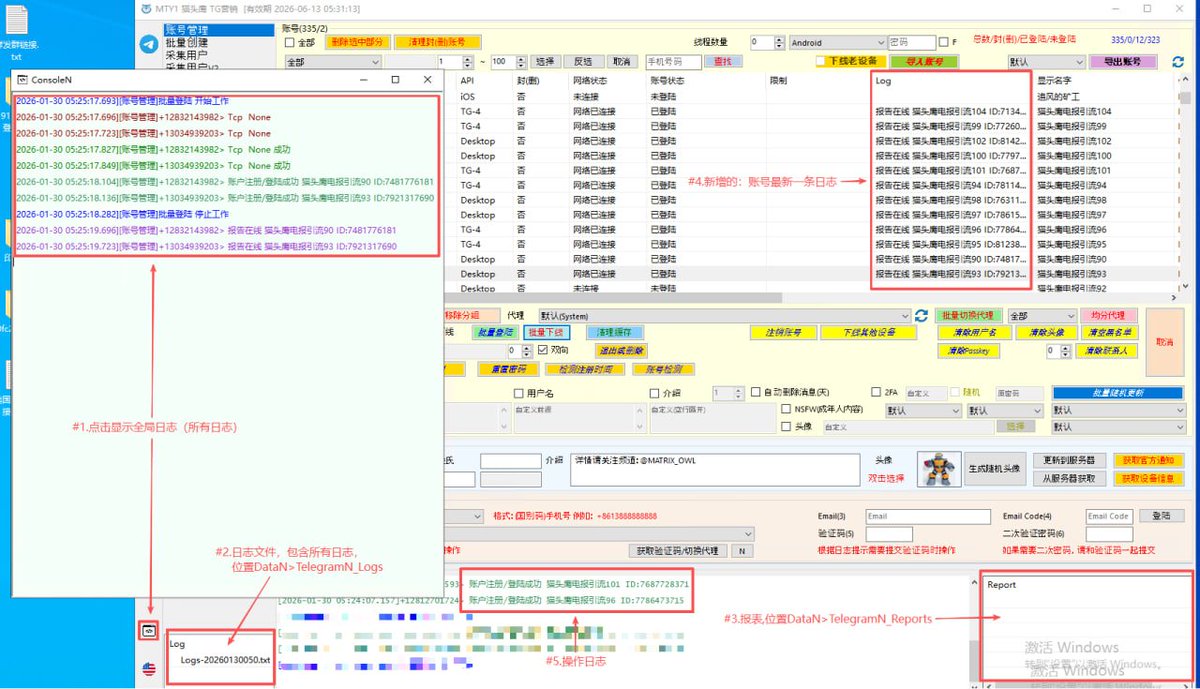Image resolution: width=1200 pixels, height=689 pixels.
Task: Click the US flag language icon
Action: (x=149, y=669)
